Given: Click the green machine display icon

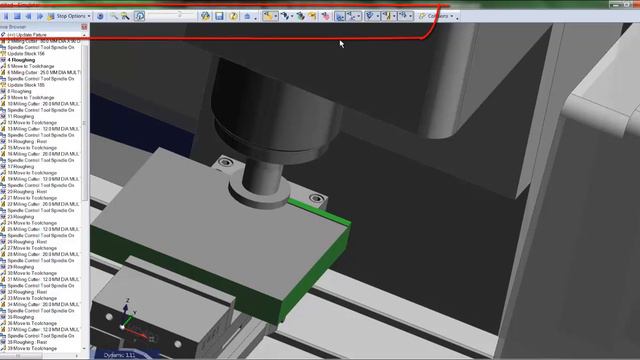Looking at the screenshot, I should coord(300,16).
